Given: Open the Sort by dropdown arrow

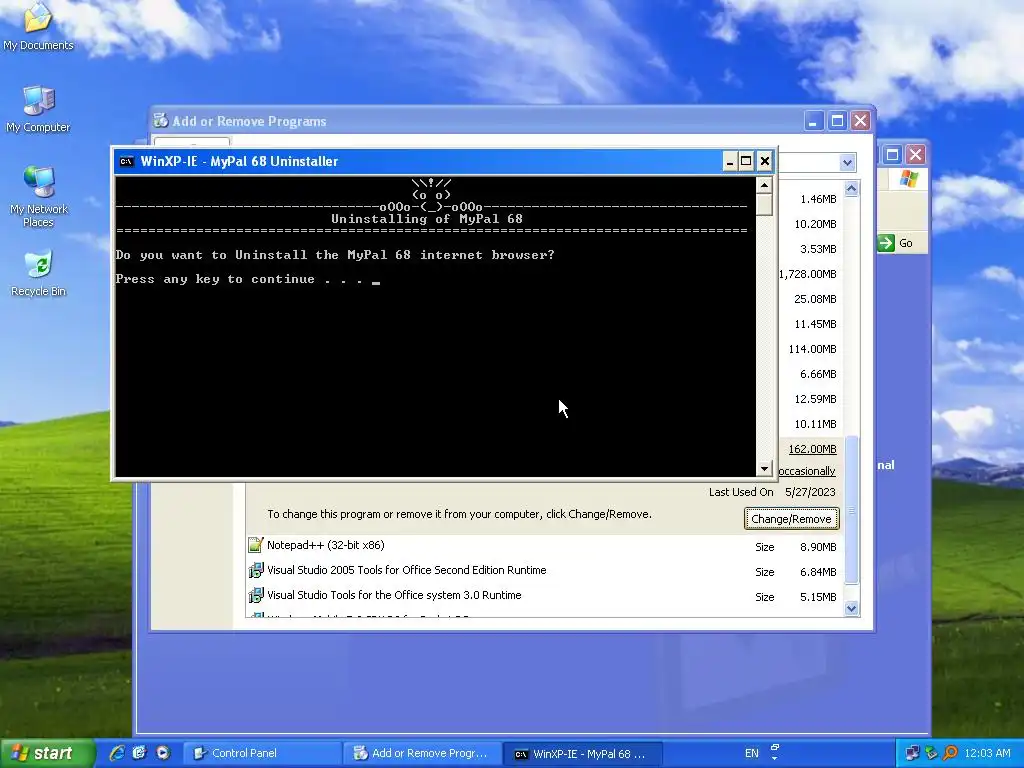Looking at the screenshot, I should point(847,162).
